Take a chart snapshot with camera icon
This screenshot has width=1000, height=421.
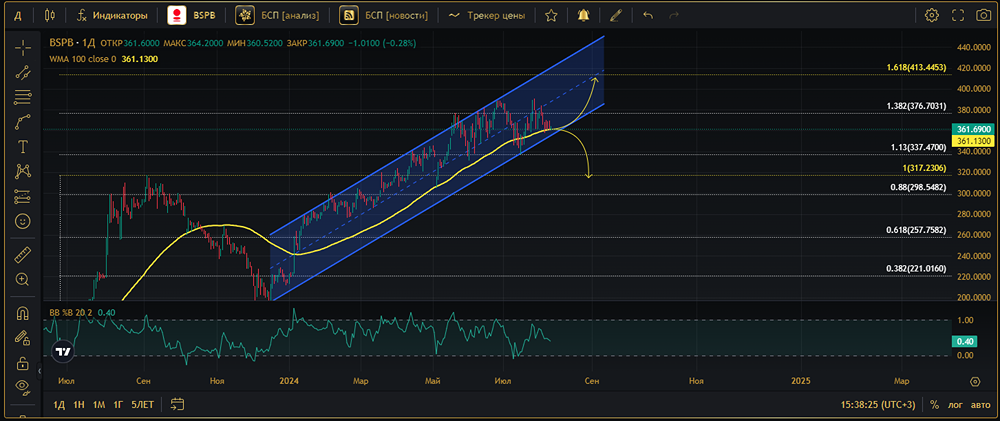[x=983, y=15]
